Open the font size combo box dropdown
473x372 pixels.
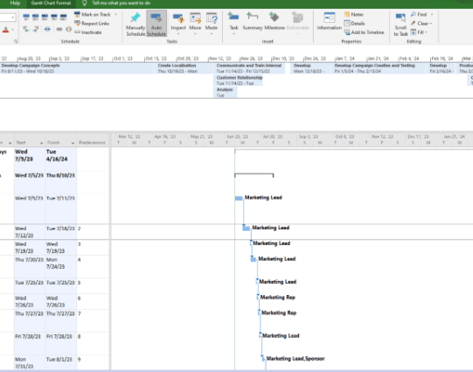pos(13,17)
